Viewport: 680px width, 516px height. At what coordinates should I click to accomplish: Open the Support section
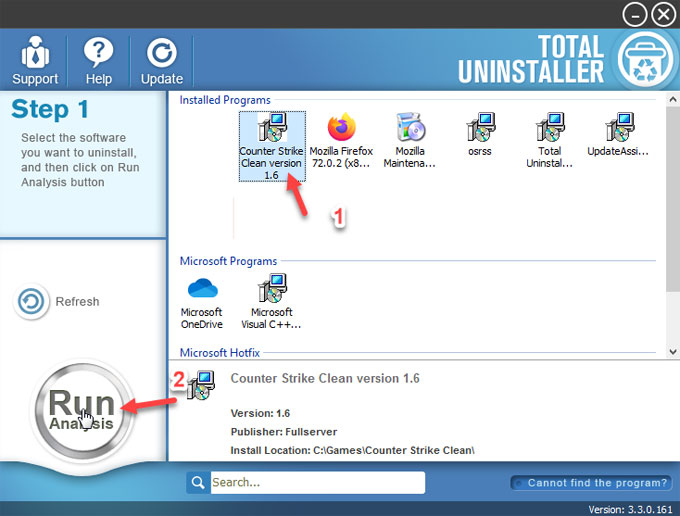(x=35, y=60)
